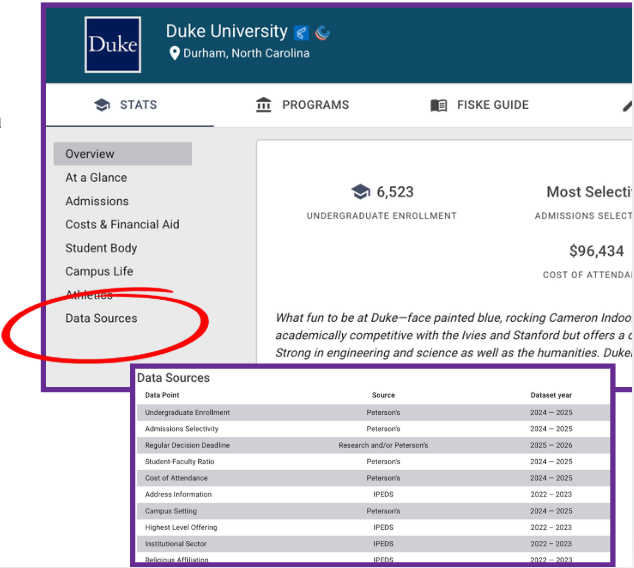This screenshot has height=568, width=634.
Task: Click the bank building icon for Programs
Action: (x=264, y=105)
